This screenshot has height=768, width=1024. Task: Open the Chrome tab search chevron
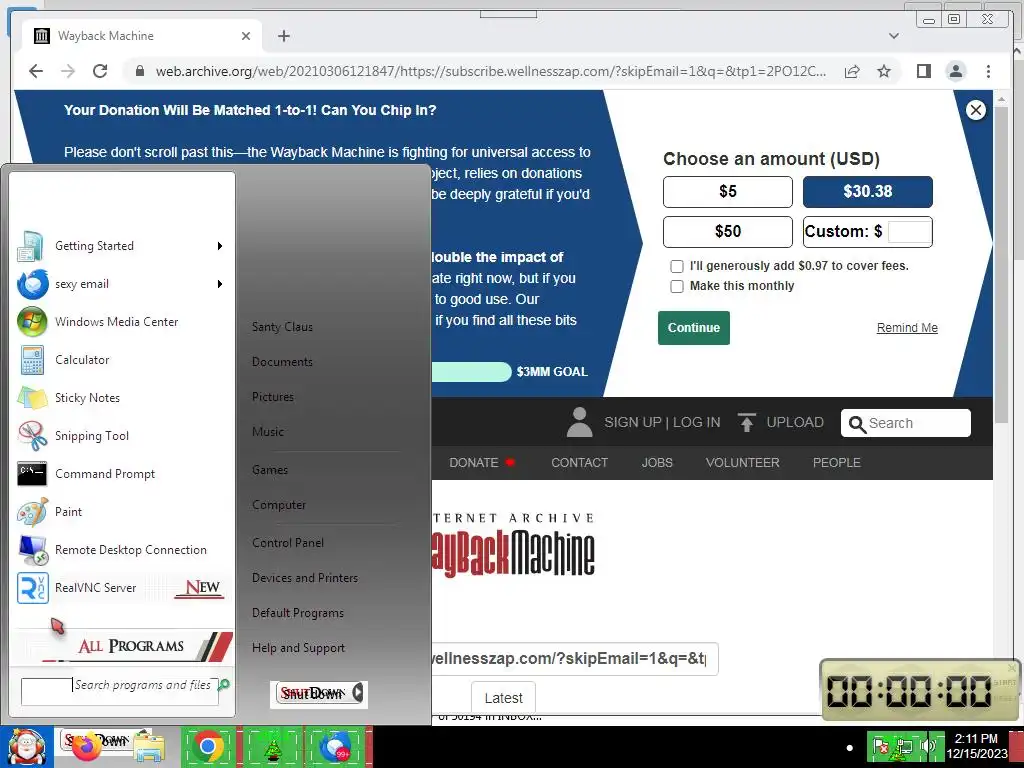893,36
